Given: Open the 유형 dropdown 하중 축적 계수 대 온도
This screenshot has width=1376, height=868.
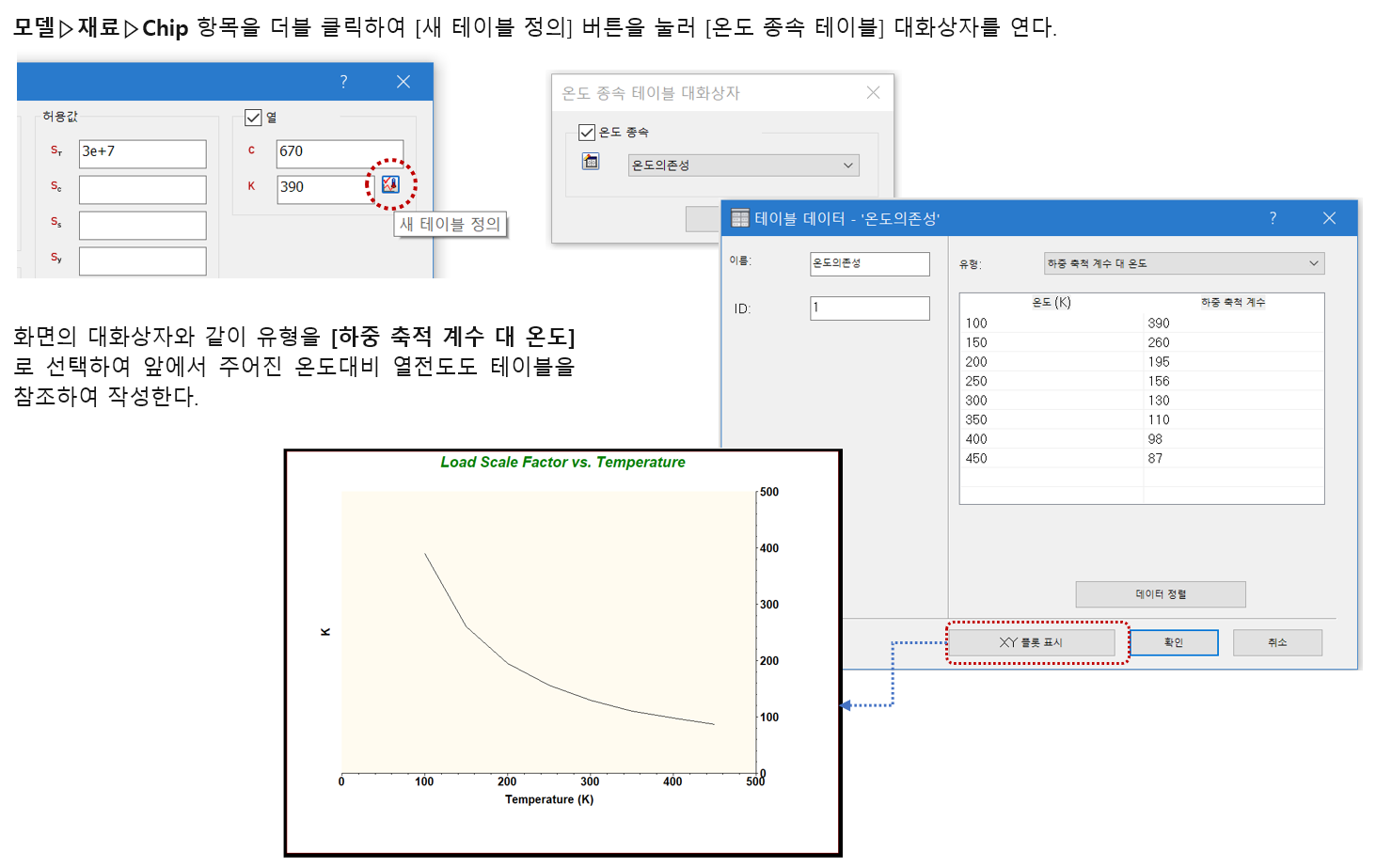Looking at the screenshot, I should click(1184, 263).
